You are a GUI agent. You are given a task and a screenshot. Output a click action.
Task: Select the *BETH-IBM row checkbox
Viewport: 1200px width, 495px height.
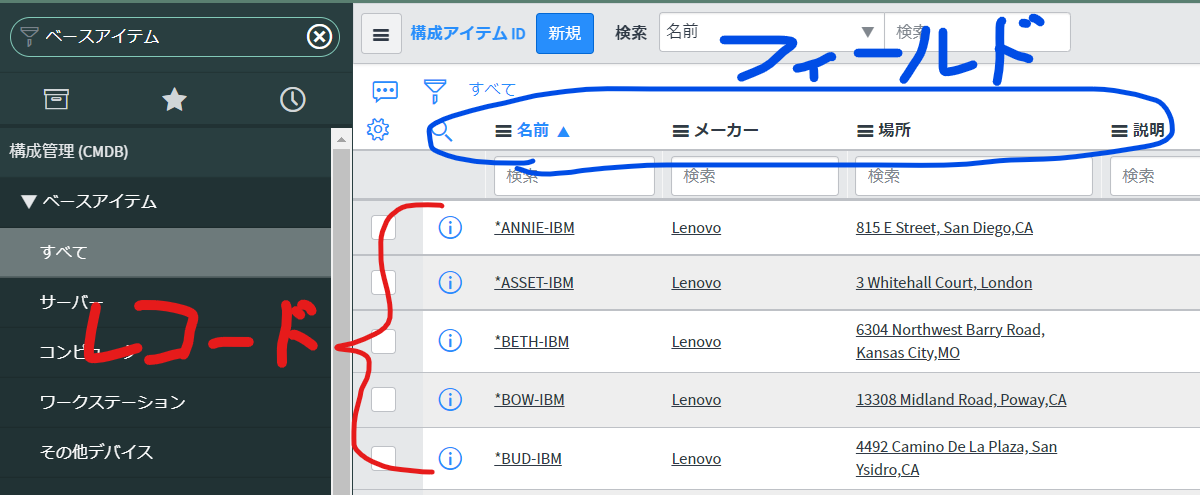pyautogui.click(x=383, y=341)
